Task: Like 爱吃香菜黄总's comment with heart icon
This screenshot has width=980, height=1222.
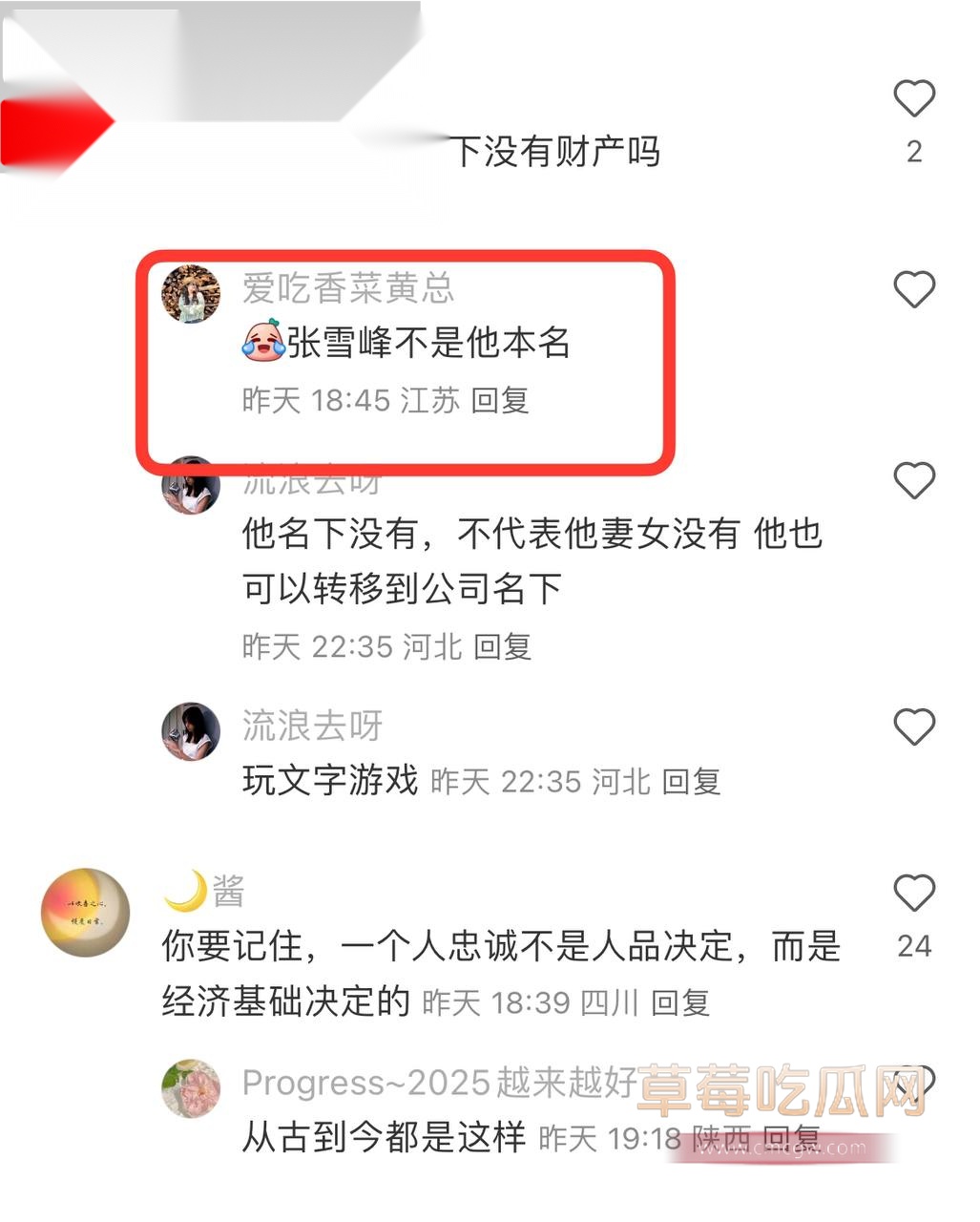Action: pyautogui.click(x=913, y=289)
